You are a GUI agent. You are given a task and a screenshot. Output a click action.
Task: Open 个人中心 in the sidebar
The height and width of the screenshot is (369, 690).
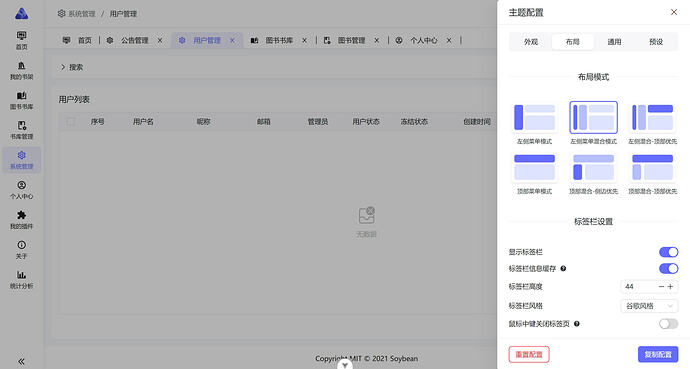pyautogui.click(x=22, y=190)
